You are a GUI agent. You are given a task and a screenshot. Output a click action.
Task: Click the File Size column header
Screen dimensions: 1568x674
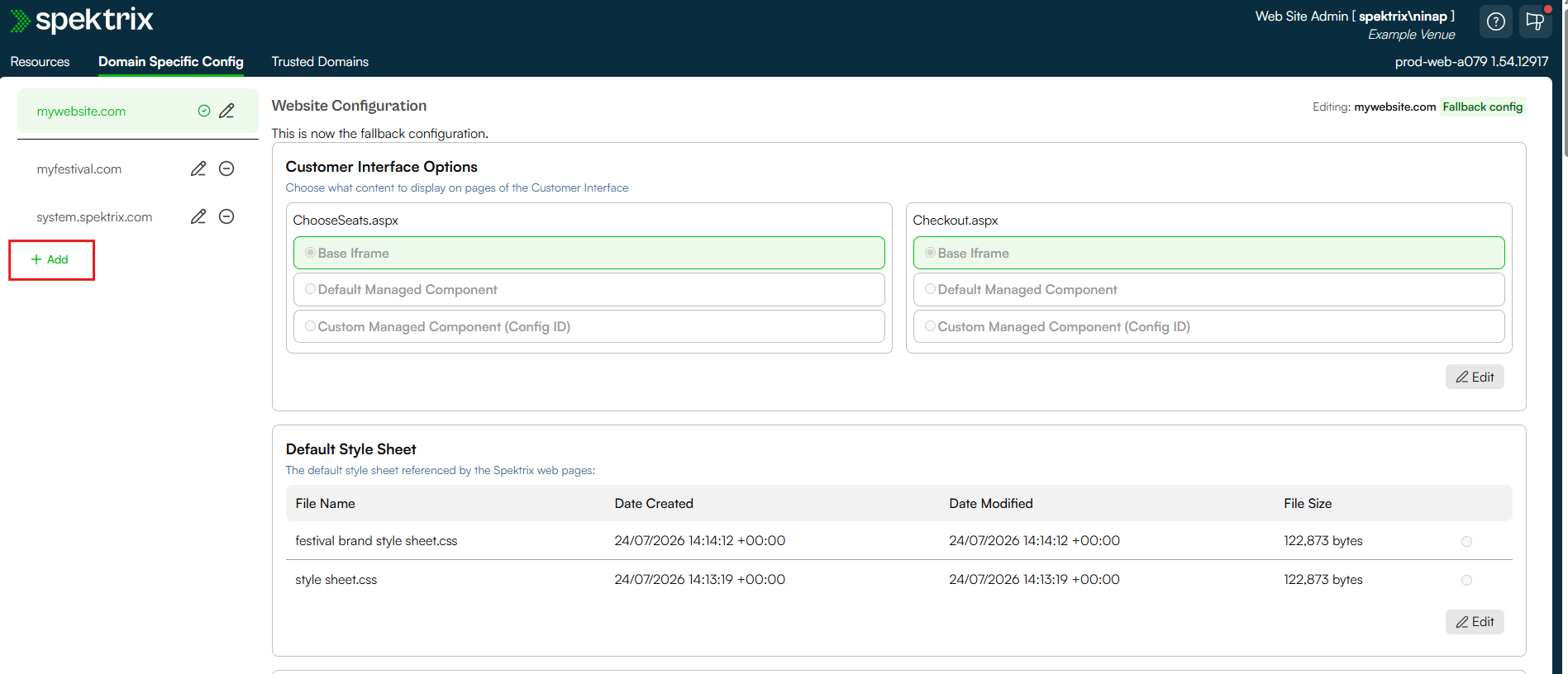[x=1308, y=503]
